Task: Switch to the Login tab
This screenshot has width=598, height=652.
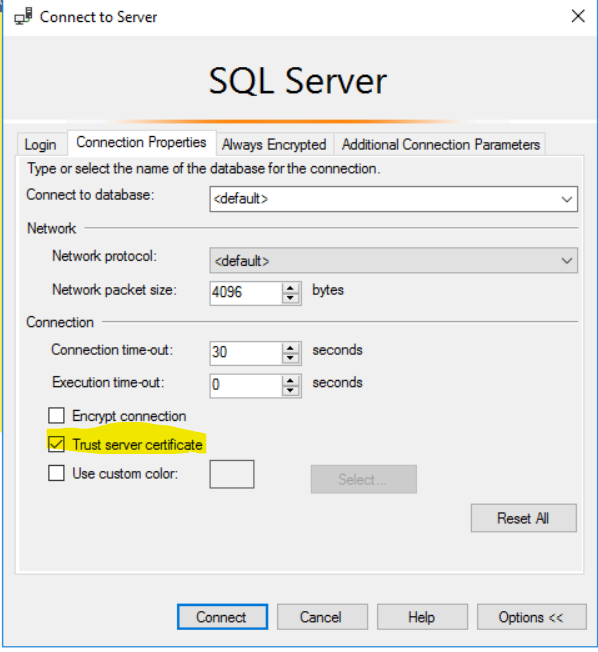Action: (x=41, y=144)
